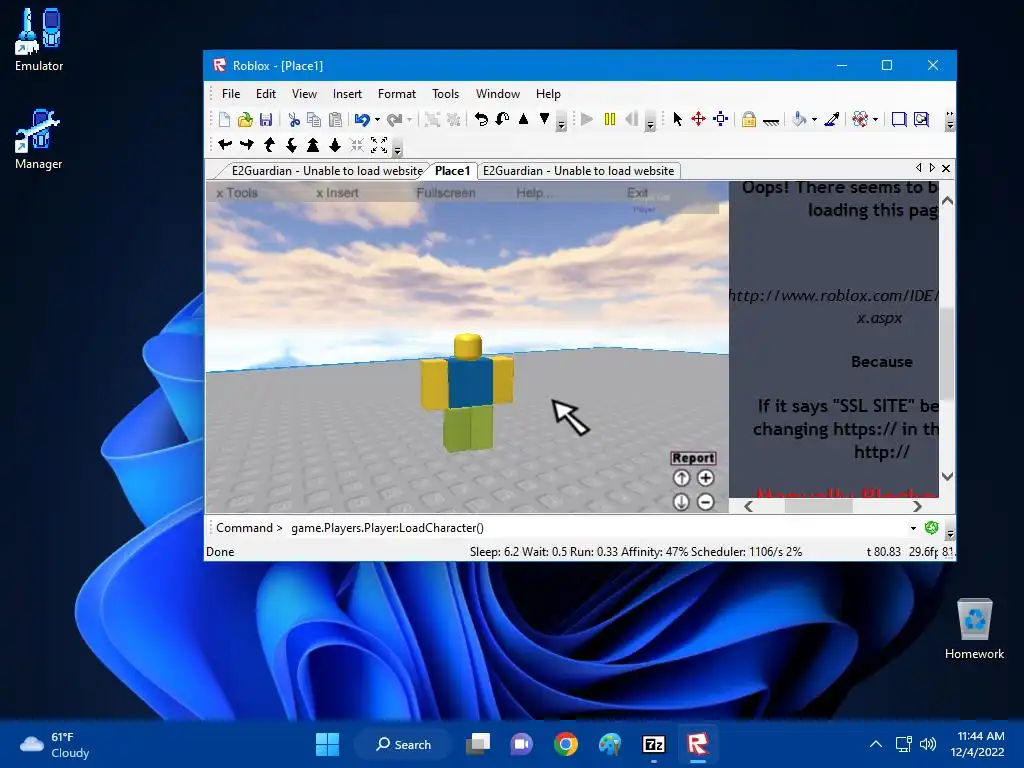
Task: Select the red Move drag tool
Action: (698, 119)
